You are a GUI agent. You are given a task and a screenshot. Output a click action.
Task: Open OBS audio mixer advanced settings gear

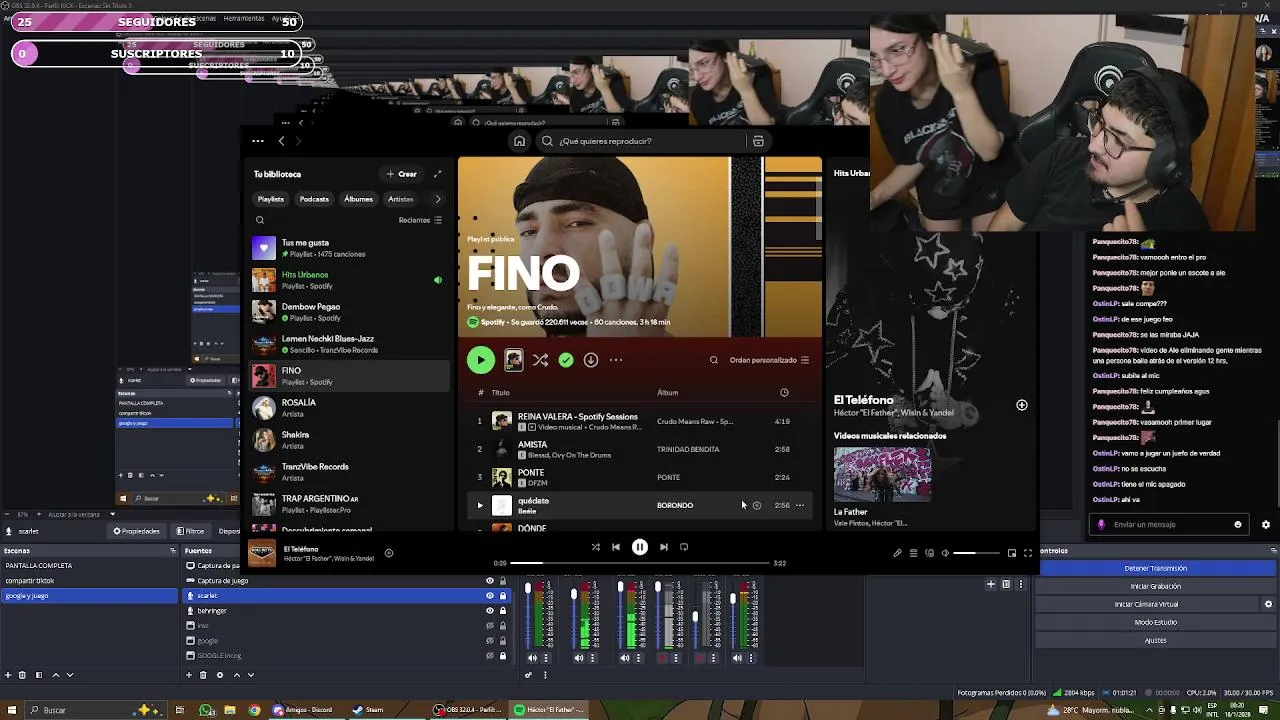point(529,675)
